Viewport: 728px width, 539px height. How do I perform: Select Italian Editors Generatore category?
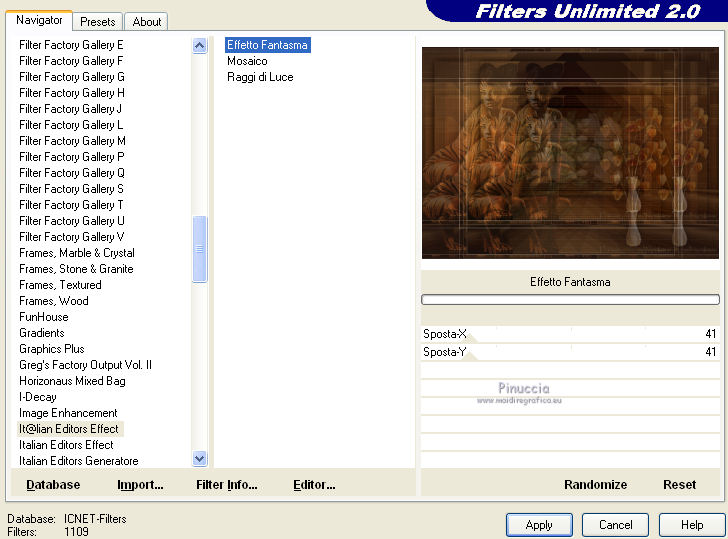[x=78, y=461]
